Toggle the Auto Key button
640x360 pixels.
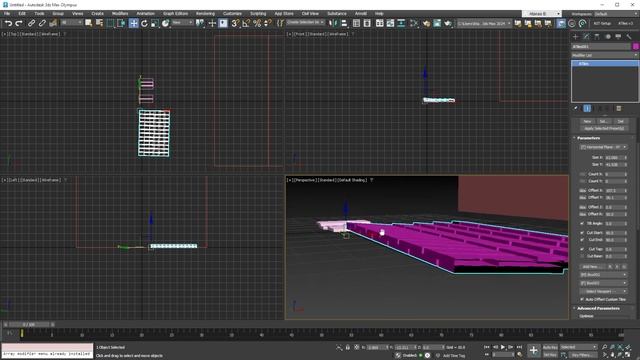pos(550,347)
